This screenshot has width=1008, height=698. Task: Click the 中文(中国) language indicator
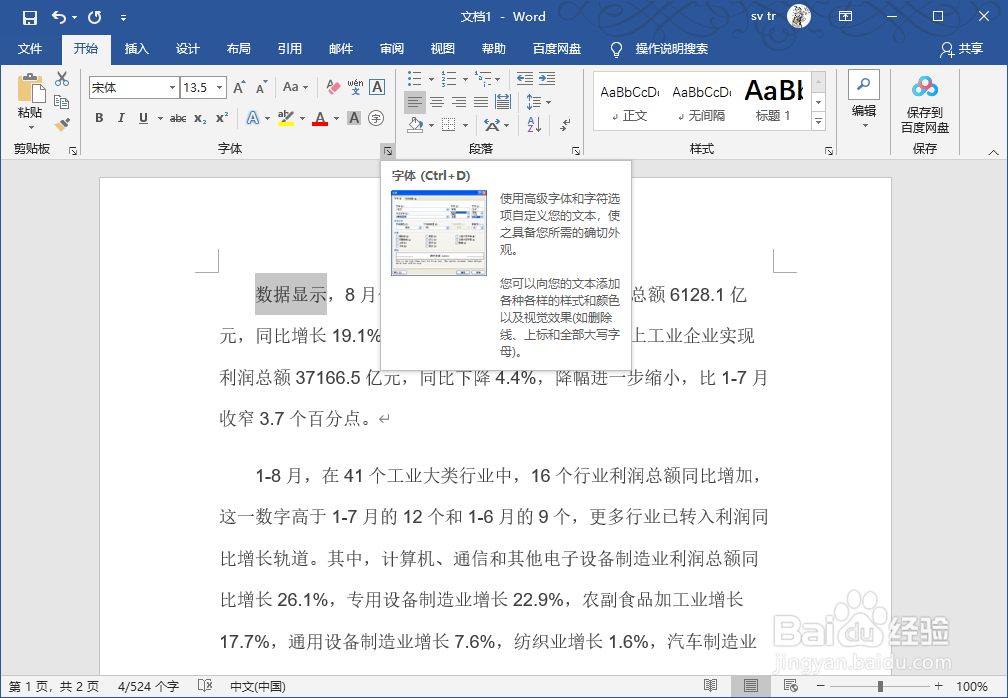coord(257,686)
